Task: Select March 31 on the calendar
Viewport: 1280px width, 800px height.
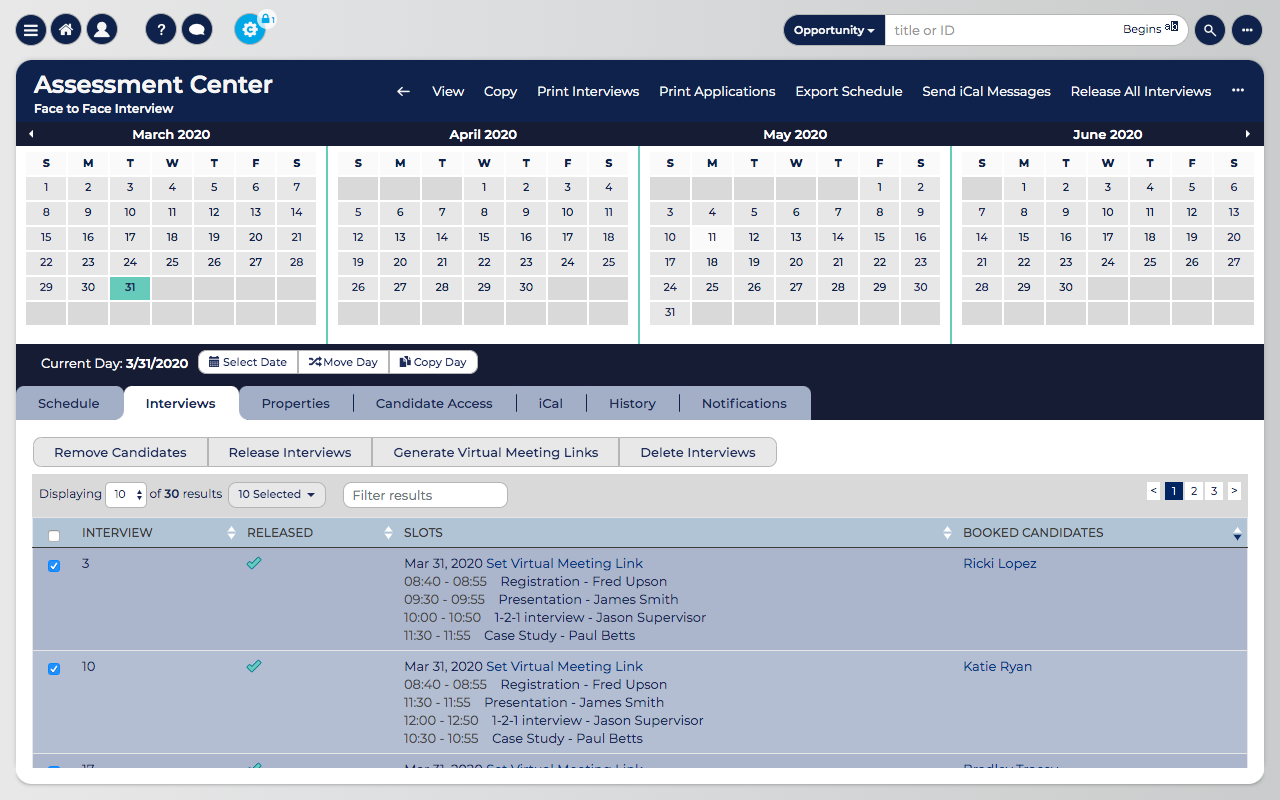Action: tap(130, 287)
